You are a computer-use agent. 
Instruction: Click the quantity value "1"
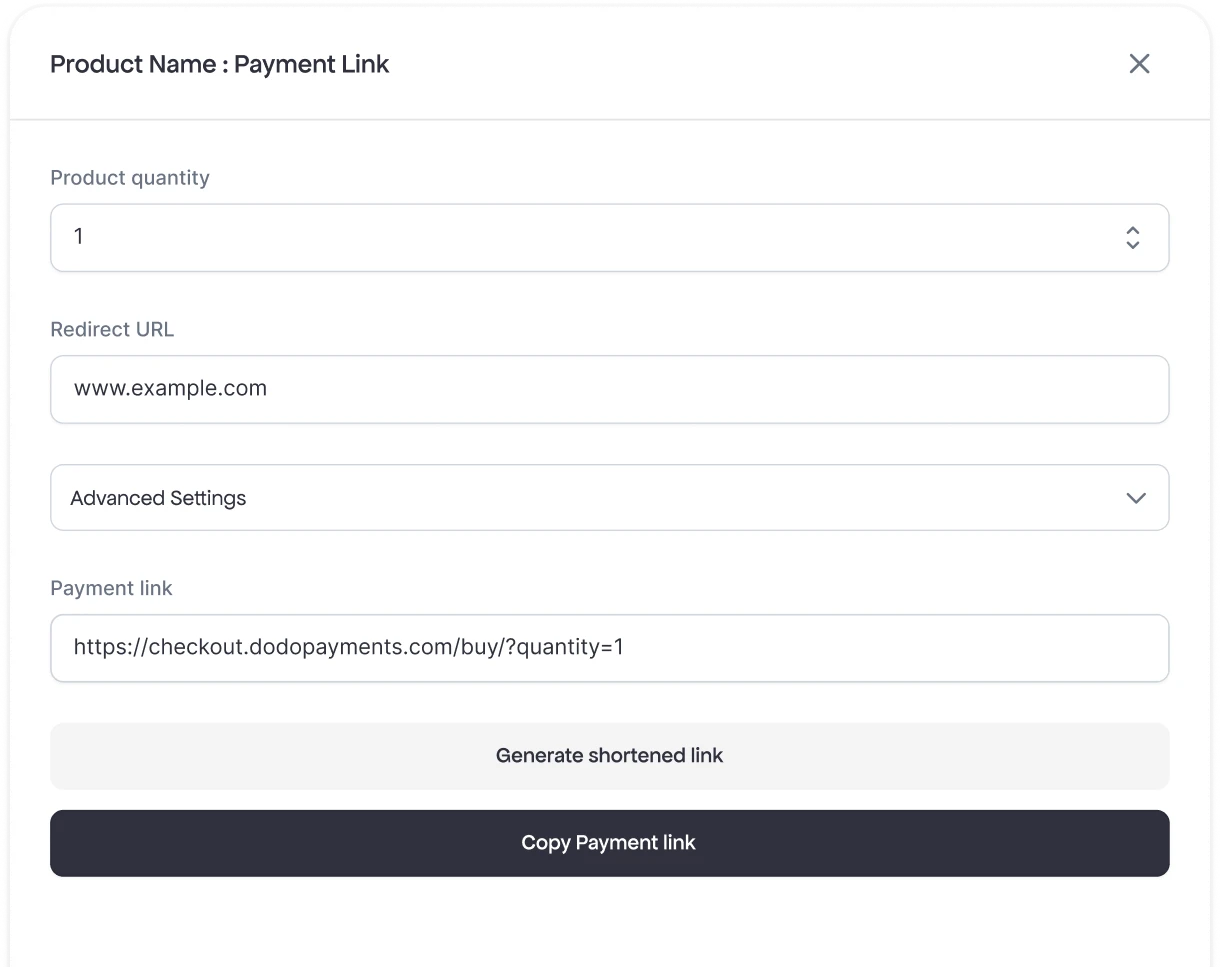(78, 238)
